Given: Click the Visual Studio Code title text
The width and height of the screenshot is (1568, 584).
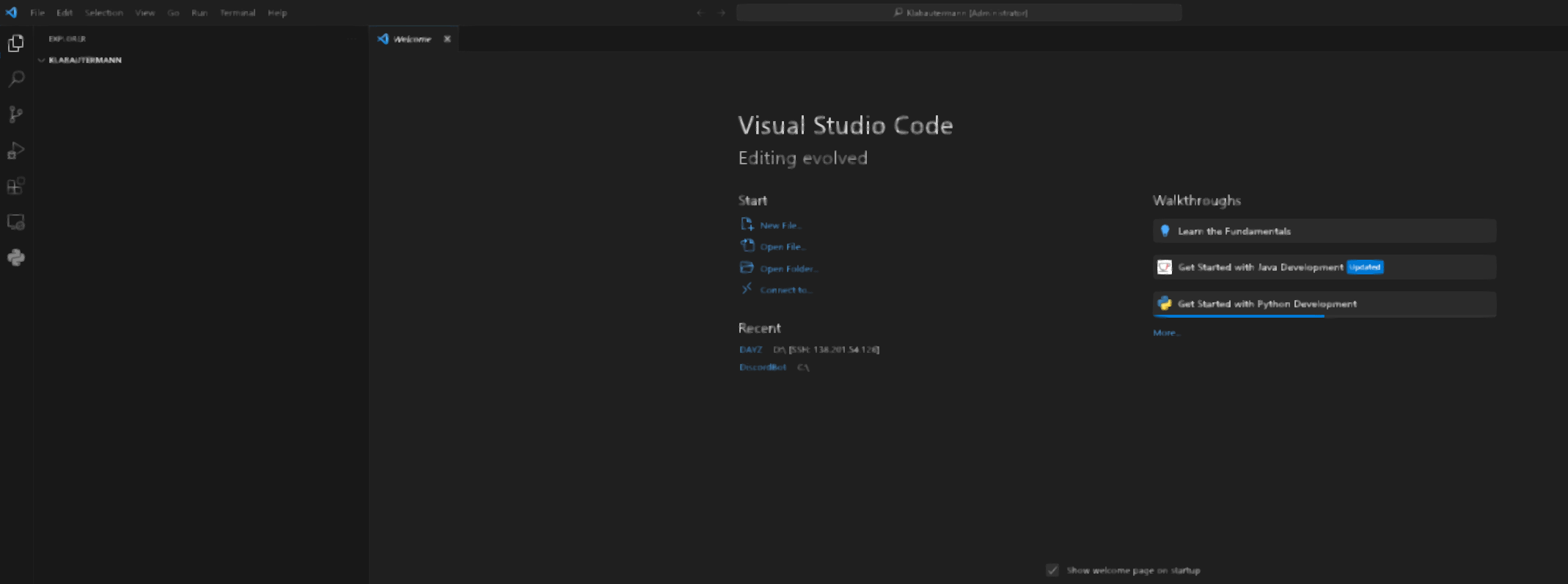Looking at the screenshot, I should point(846,125).
